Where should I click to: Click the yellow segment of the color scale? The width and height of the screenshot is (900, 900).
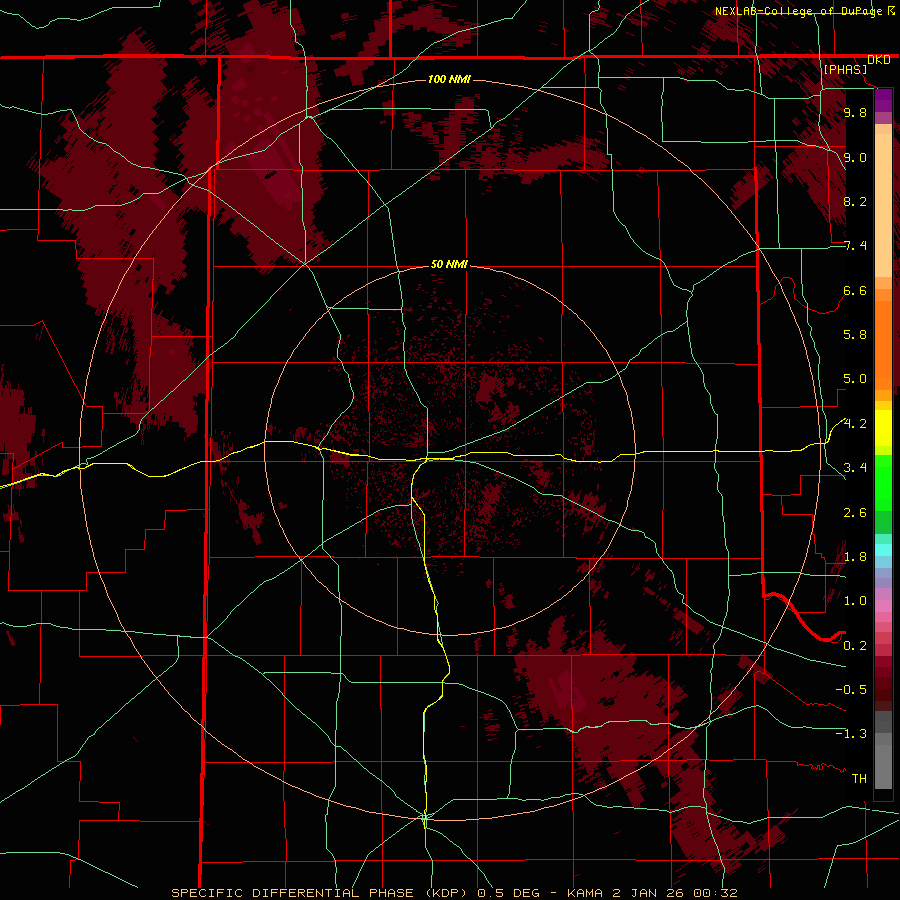[883, 428]
